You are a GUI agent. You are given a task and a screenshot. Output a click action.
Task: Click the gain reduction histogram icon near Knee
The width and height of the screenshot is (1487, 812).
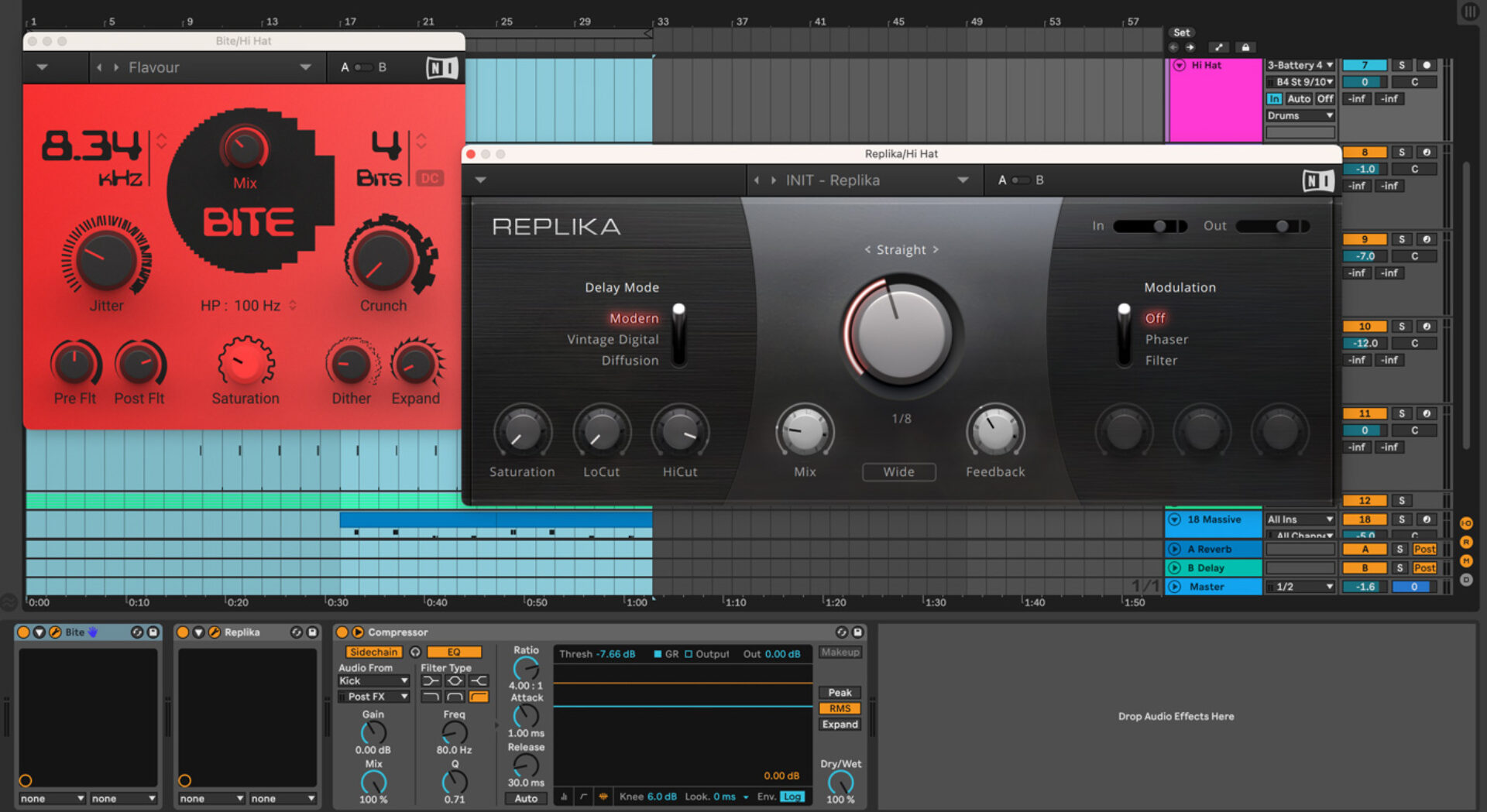[564, 796]
